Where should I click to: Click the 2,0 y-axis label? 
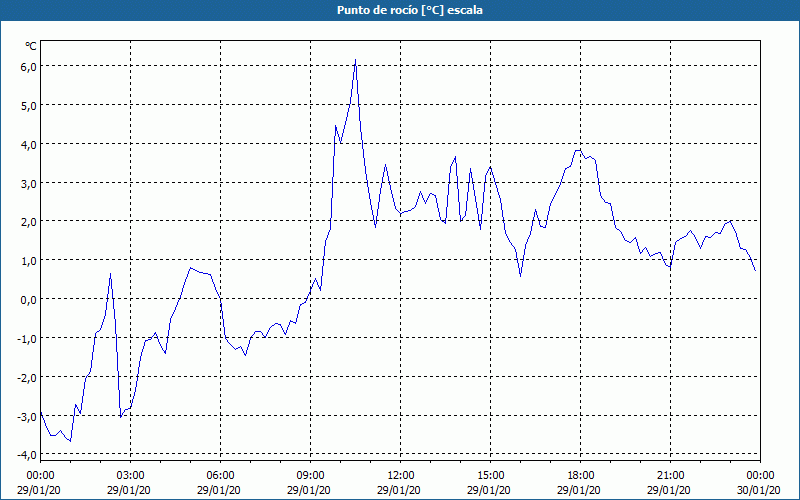29,222
